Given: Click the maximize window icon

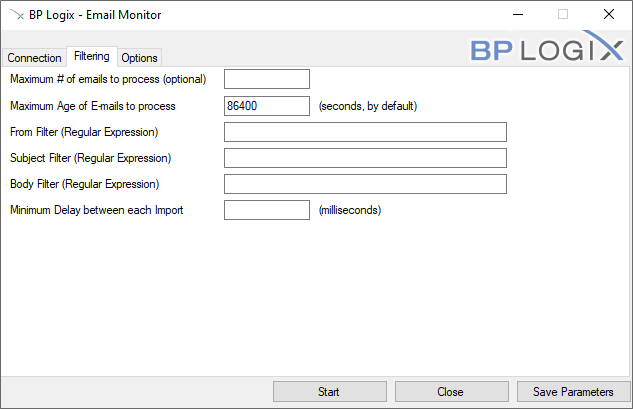Looking at the screenshot, I should (563, 15).
